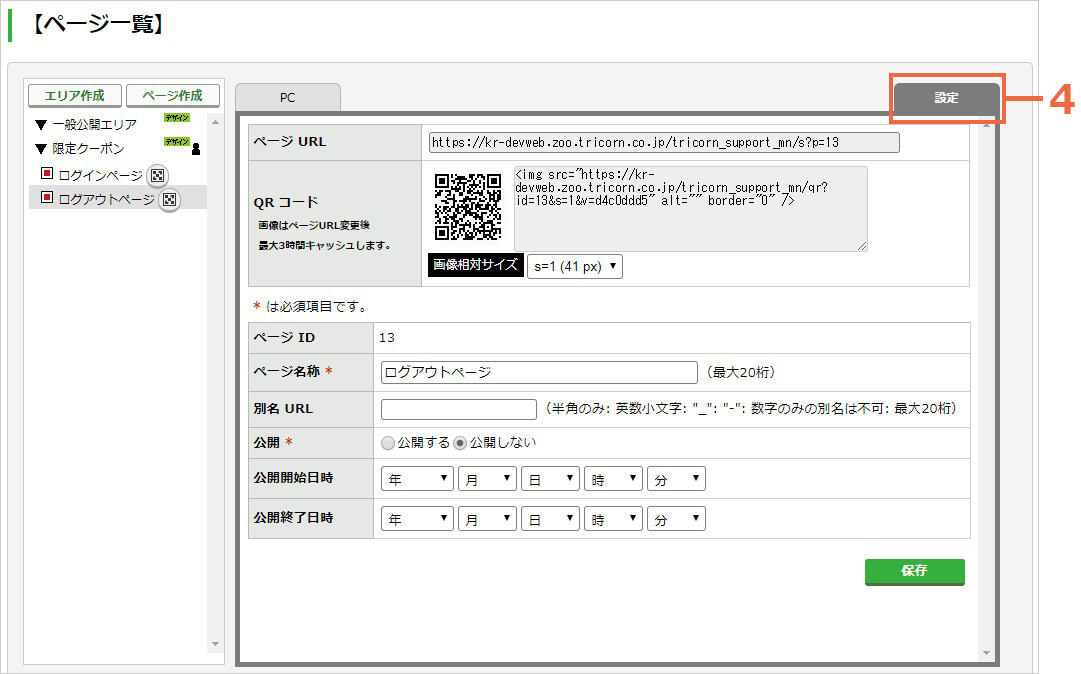This screenshot has width=1081, height=674.
Task: Open the 公開開始日時 年 dropdown
Action: click(417, 479)
